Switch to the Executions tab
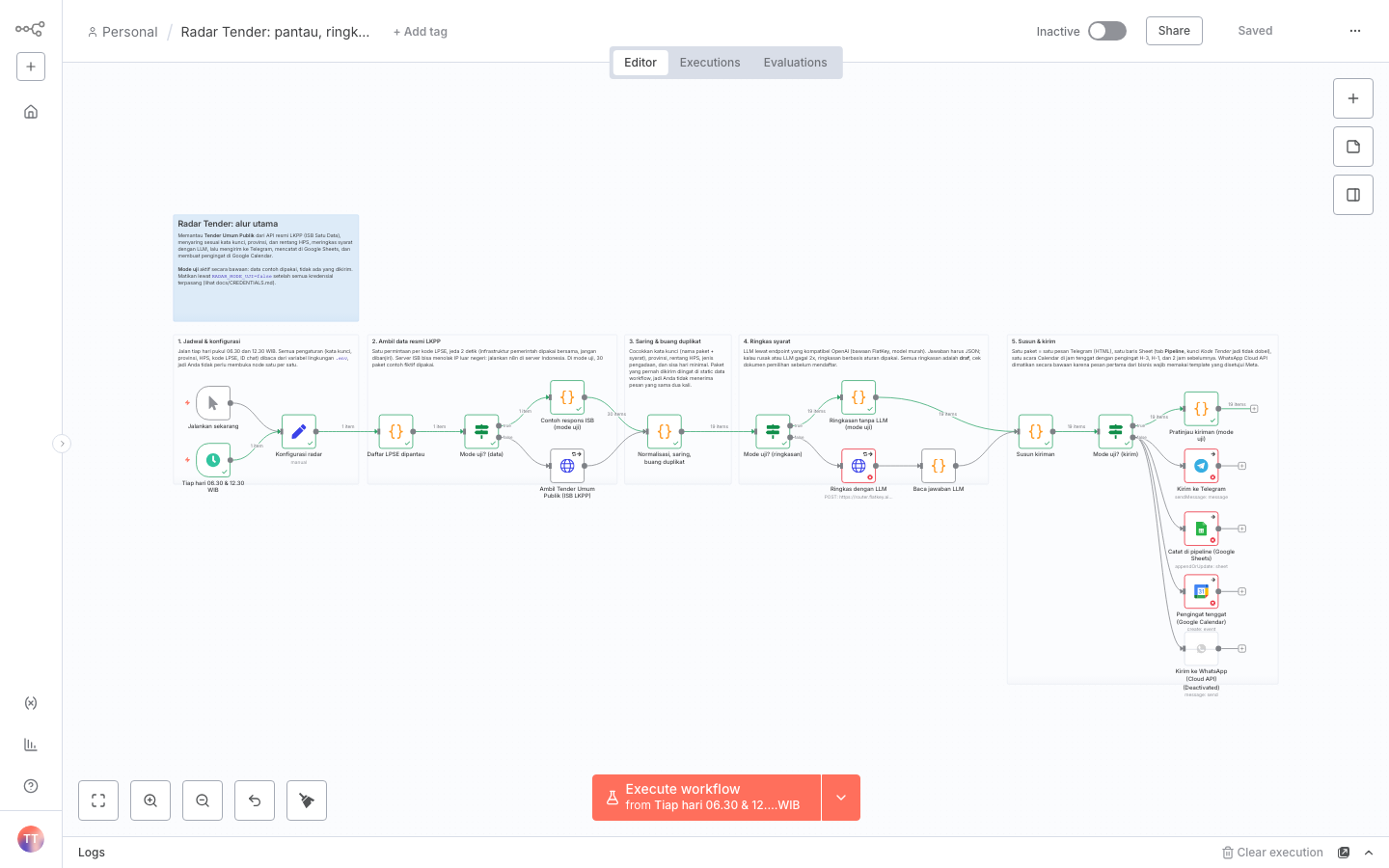The width and height of the screenshot is (1389, 868). [710, 63]
